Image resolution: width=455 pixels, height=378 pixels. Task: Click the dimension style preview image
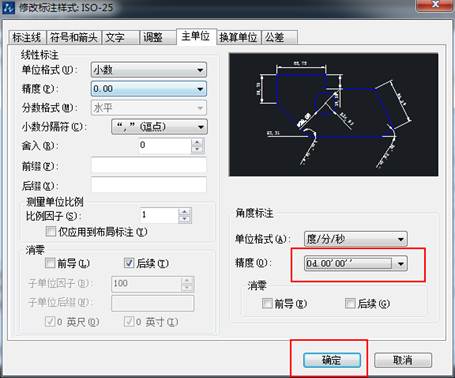click(x=334, y=114)
